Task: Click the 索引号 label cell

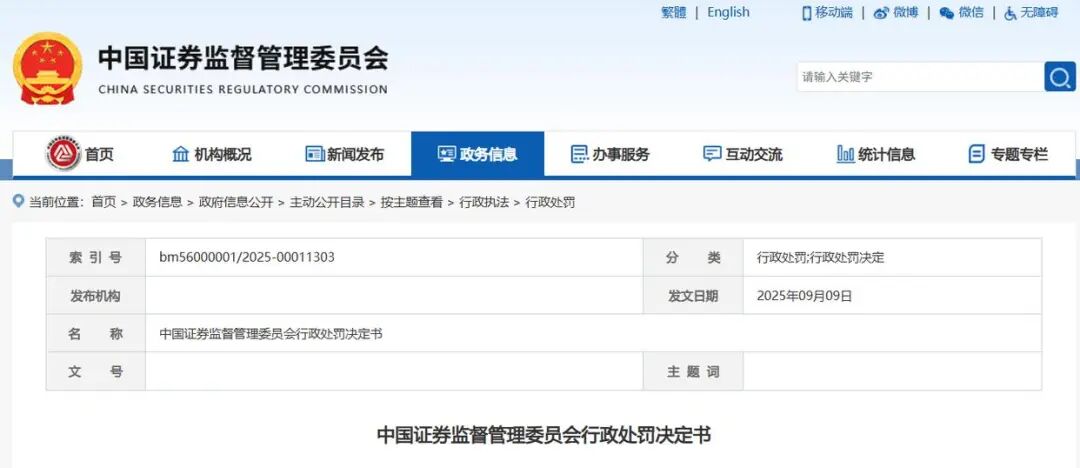Action: [96, 258]
